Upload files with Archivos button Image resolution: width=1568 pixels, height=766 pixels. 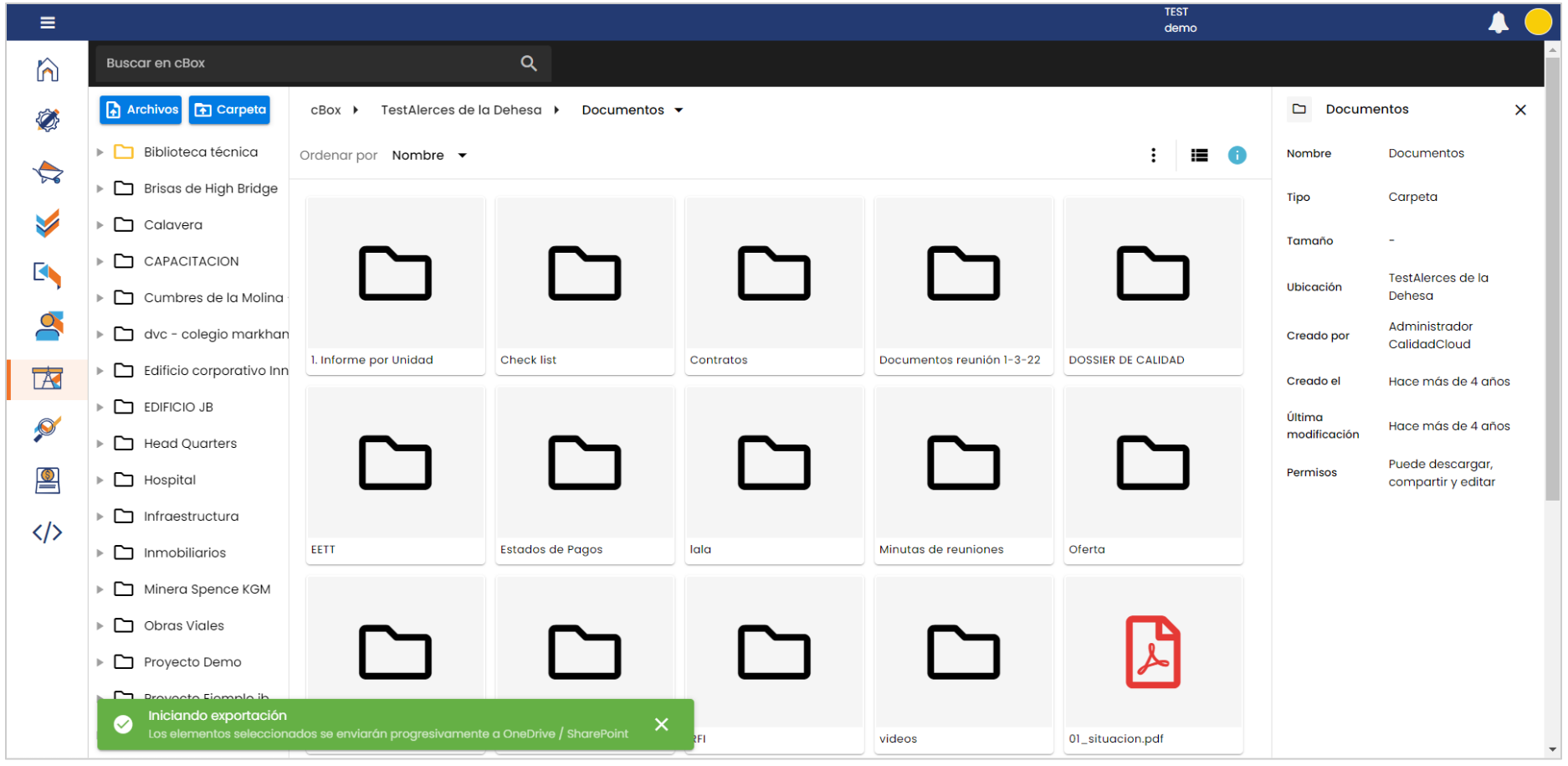point(141,110)
